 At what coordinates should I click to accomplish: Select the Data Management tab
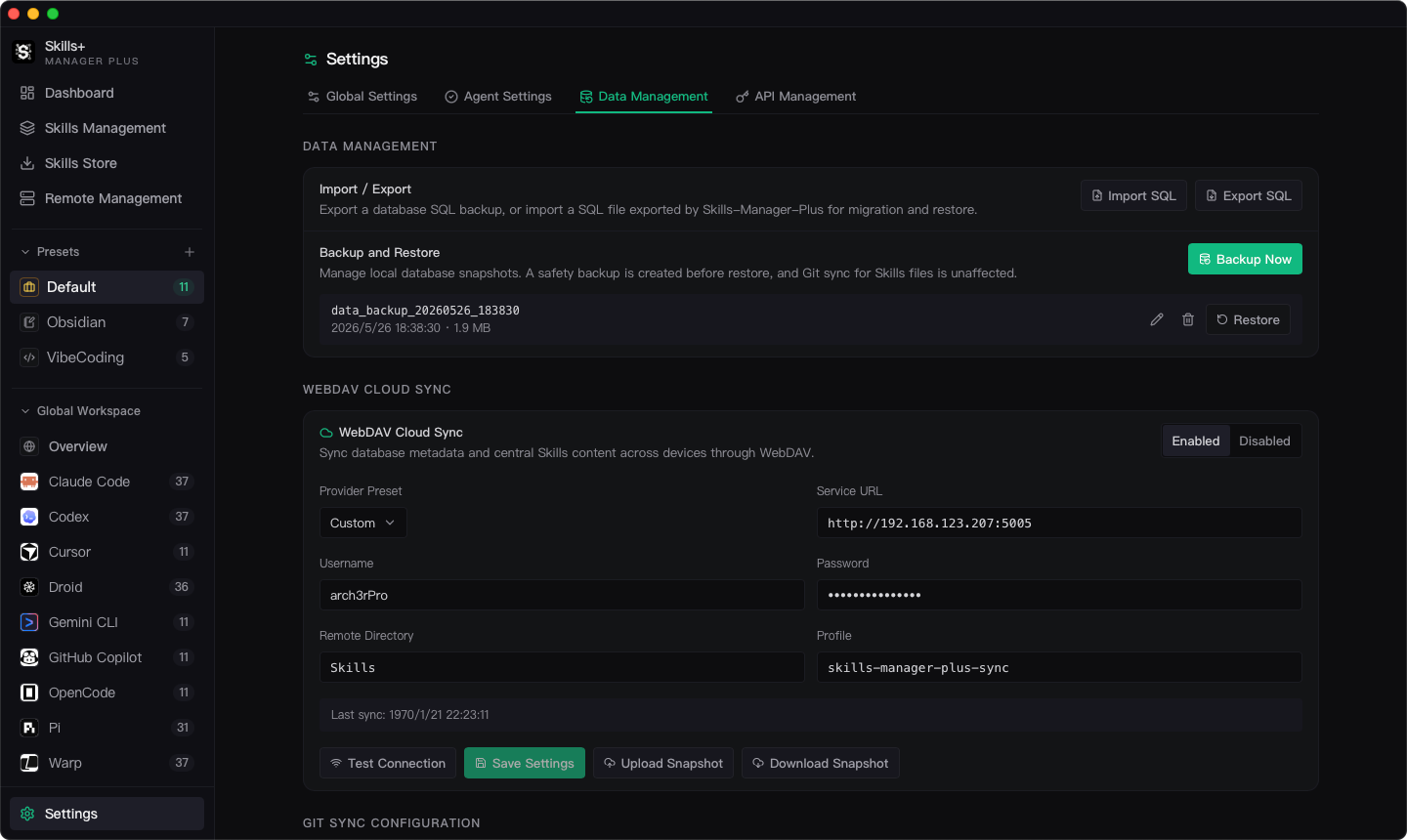coord(644,97)
